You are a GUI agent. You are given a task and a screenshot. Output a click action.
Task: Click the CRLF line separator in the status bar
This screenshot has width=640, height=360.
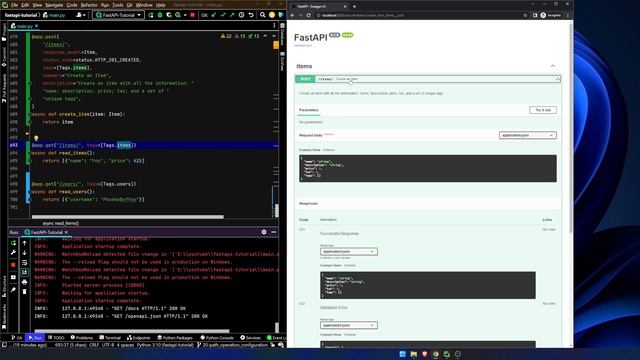[x=94, y=345]
